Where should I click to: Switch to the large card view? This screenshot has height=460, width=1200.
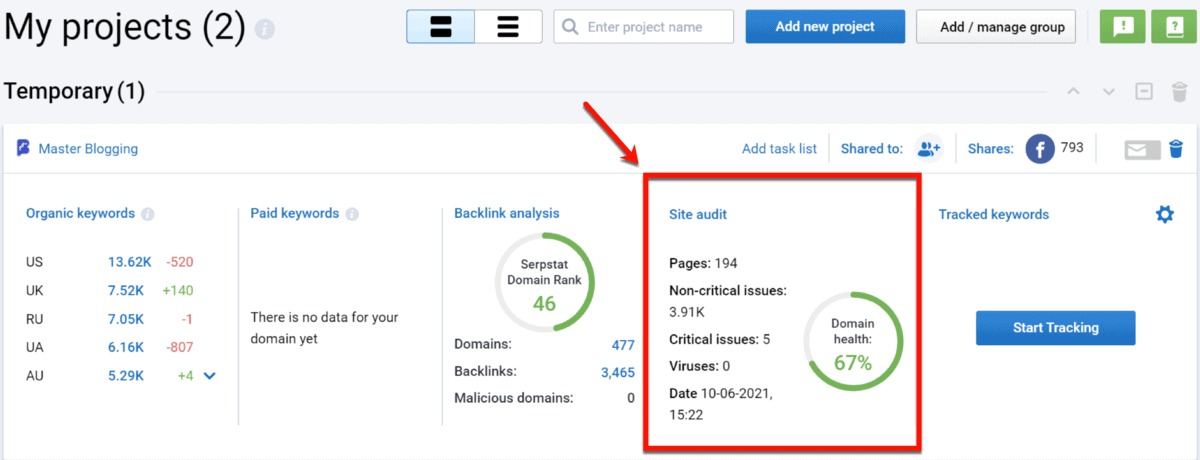[x=440, y=27]
